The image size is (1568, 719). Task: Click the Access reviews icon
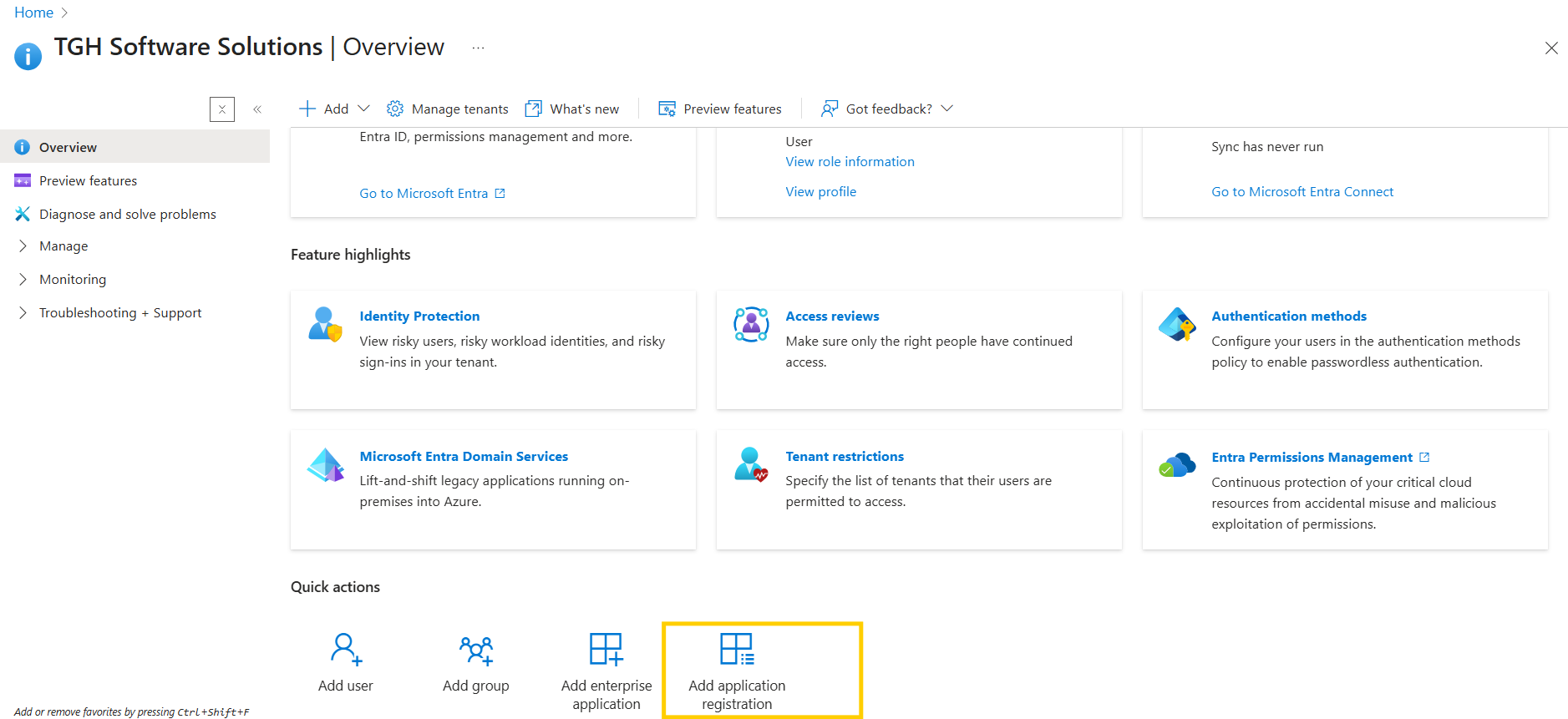pyautogui.click(x=751, y=324)
